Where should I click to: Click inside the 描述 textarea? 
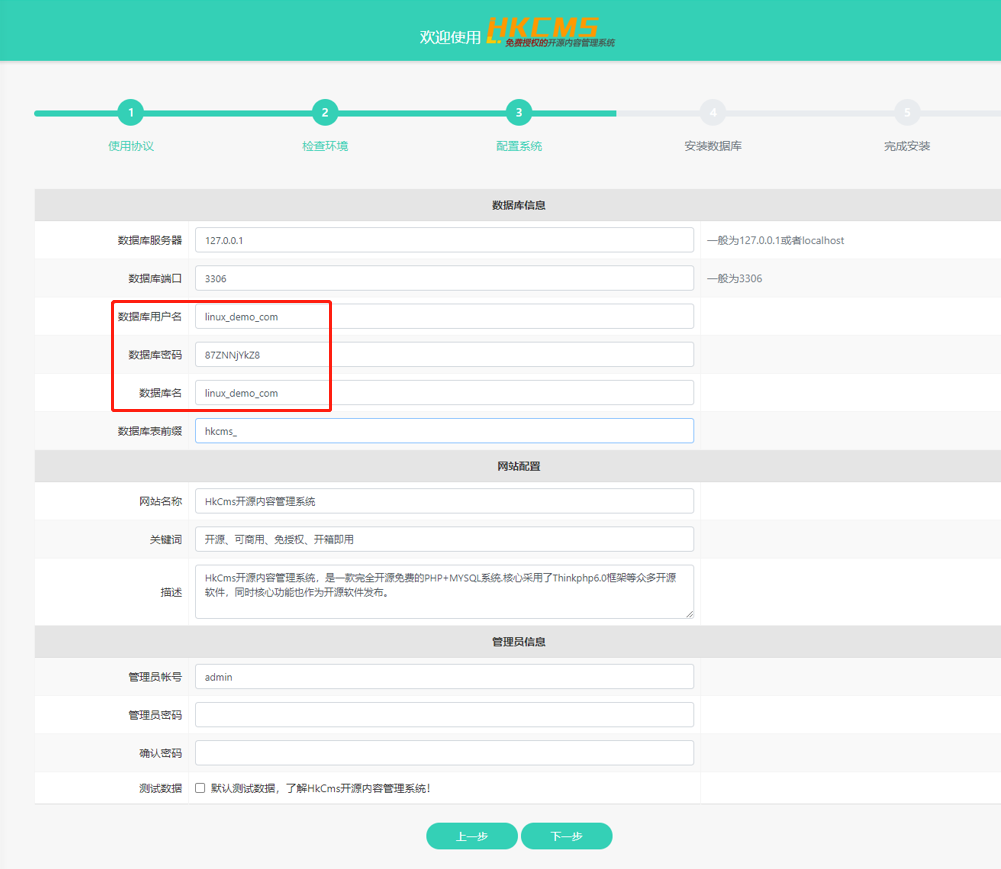[444, 591]
